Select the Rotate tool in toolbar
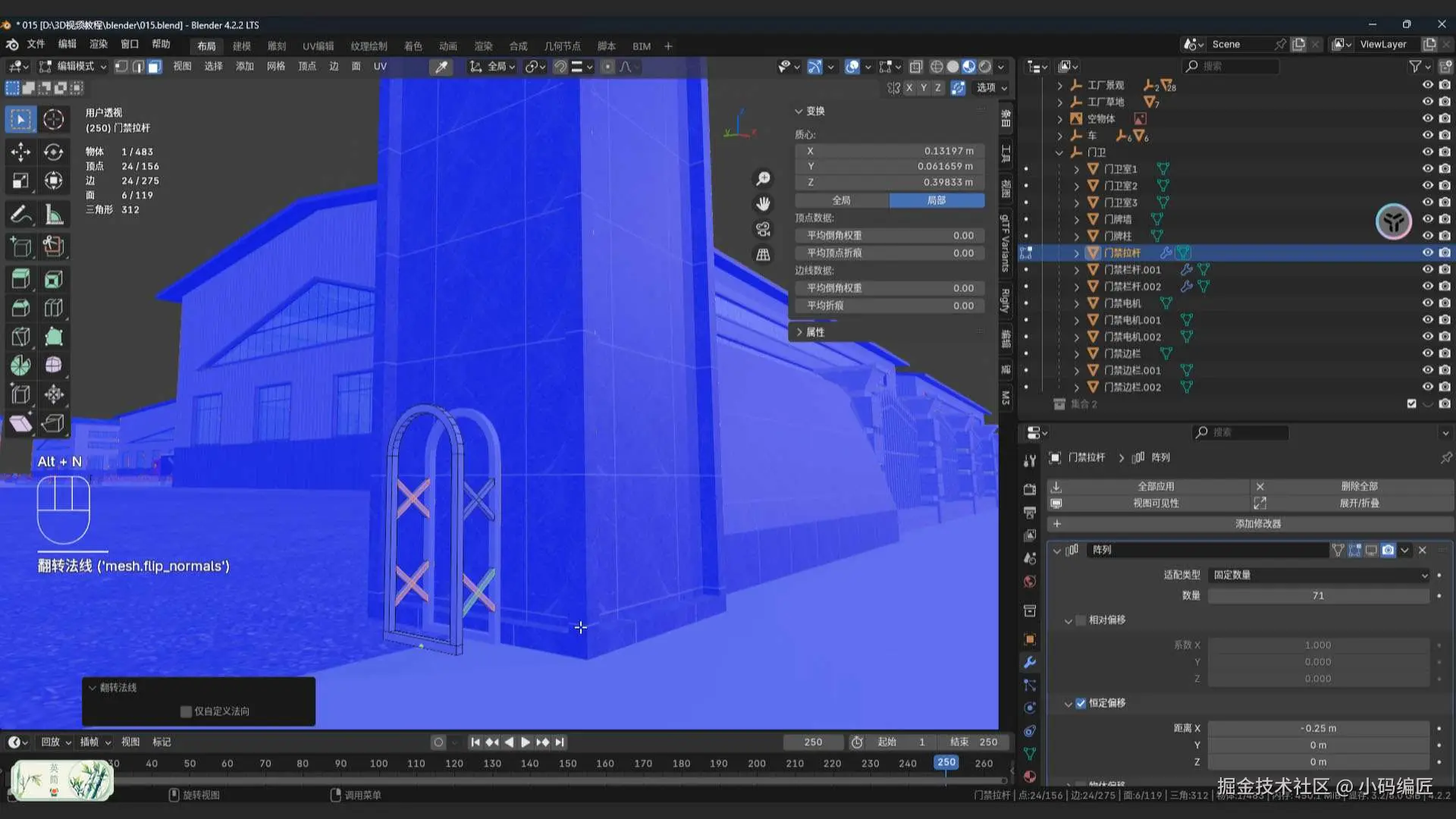Screen dimensions: 1456x819 point(53,152)
